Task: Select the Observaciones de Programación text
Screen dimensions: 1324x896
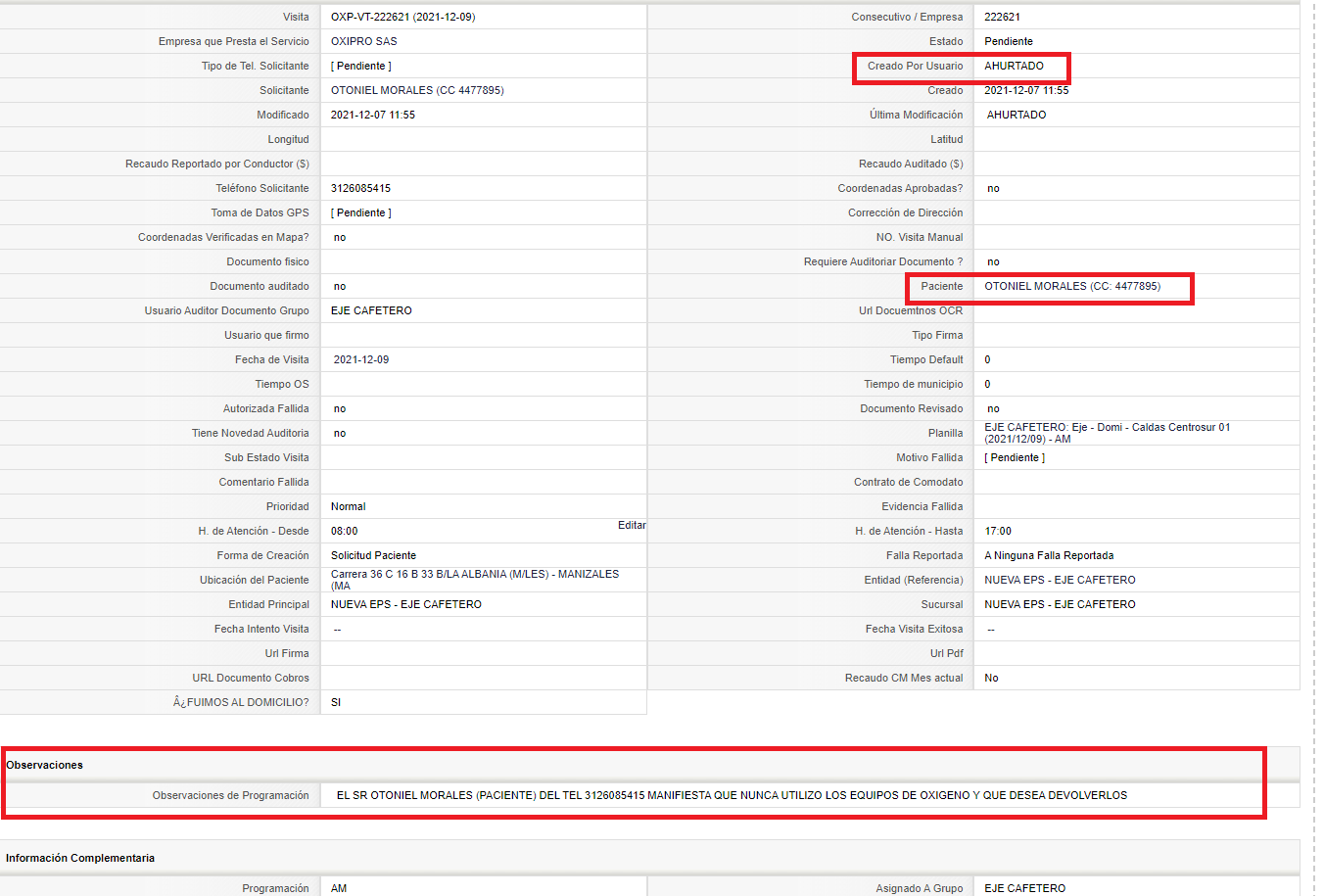Action: point(732,795)
